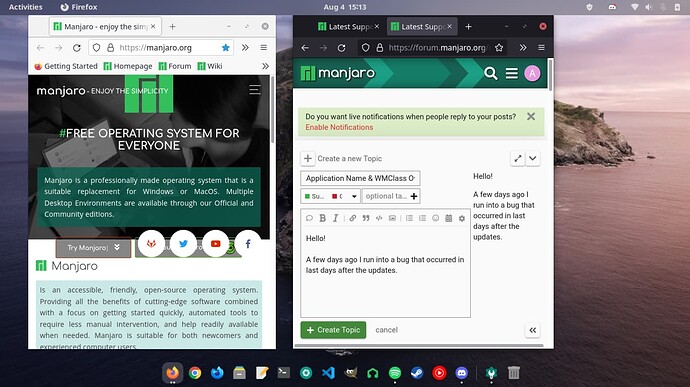
Task: Expand the Try Manjaro dropdown button
Action: click(x=93, y=247)
